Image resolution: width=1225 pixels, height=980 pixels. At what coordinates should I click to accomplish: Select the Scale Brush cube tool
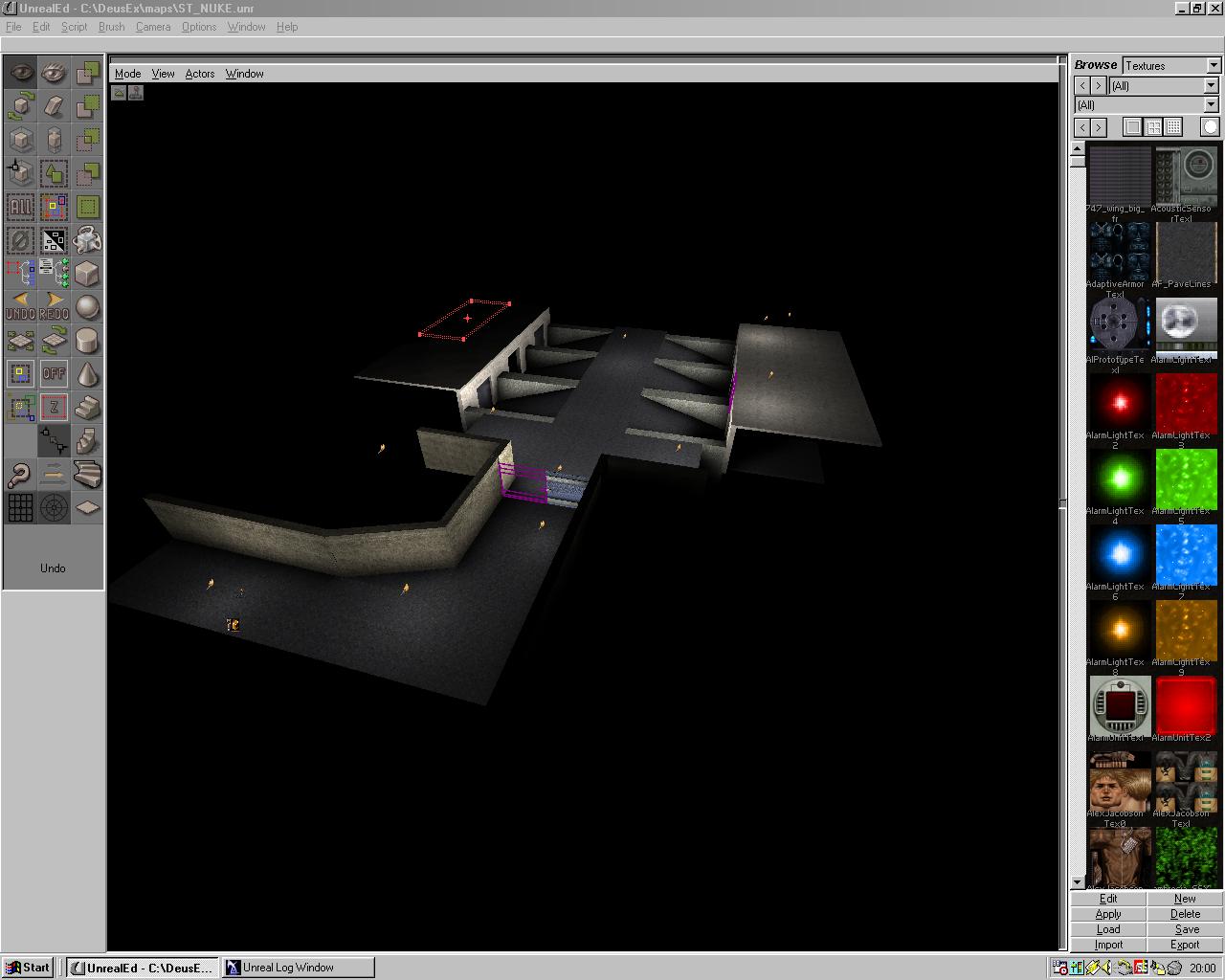(x=20, y=139)
